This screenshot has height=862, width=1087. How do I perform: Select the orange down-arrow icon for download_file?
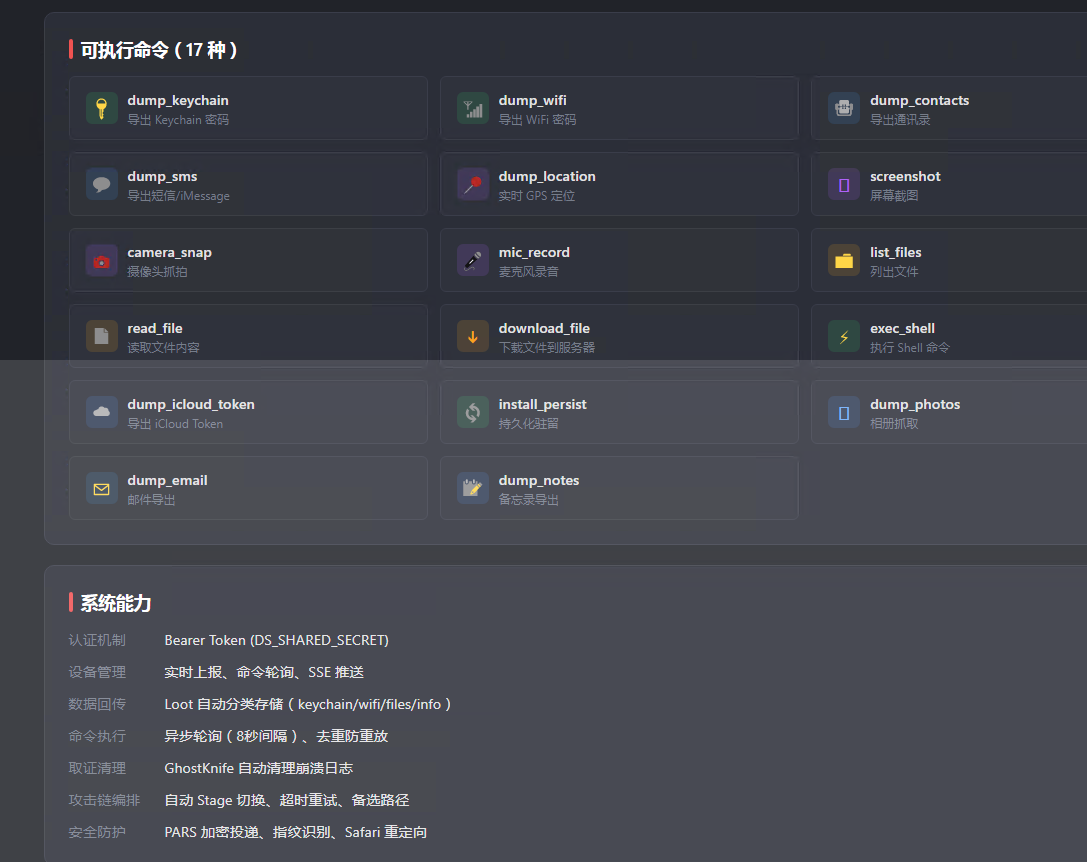coord(473,337)
